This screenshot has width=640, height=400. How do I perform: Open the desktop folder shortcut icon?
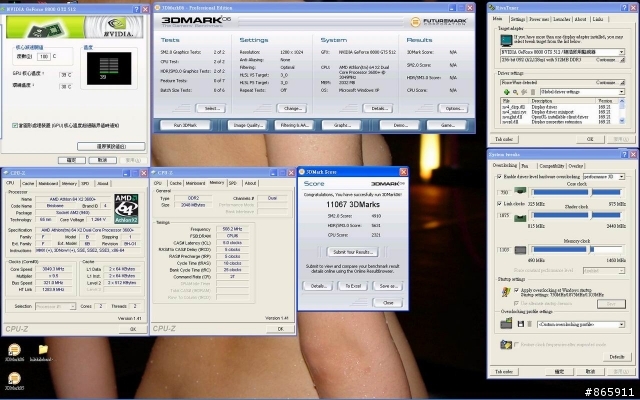(x=43, y=349)
